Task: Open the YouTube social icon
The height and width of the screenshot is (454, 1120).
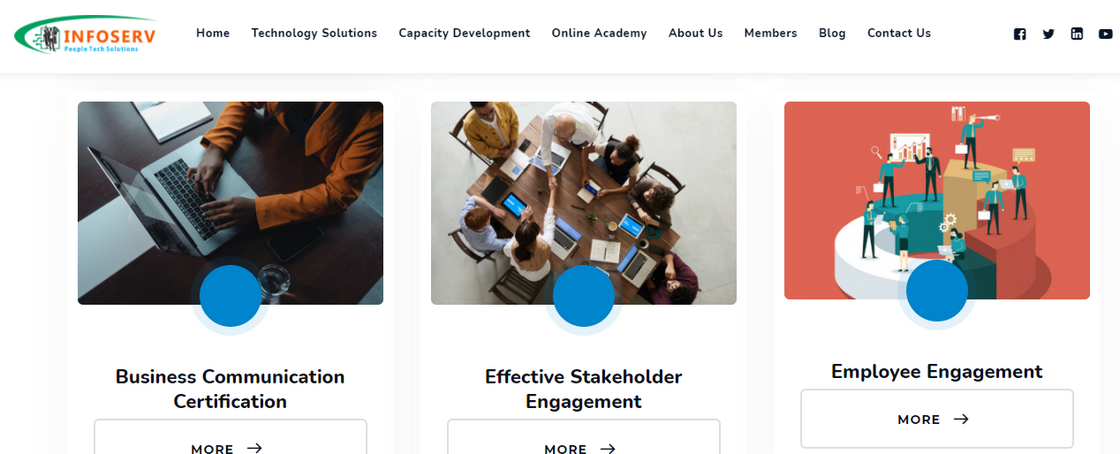Action: pos(1105,34)
